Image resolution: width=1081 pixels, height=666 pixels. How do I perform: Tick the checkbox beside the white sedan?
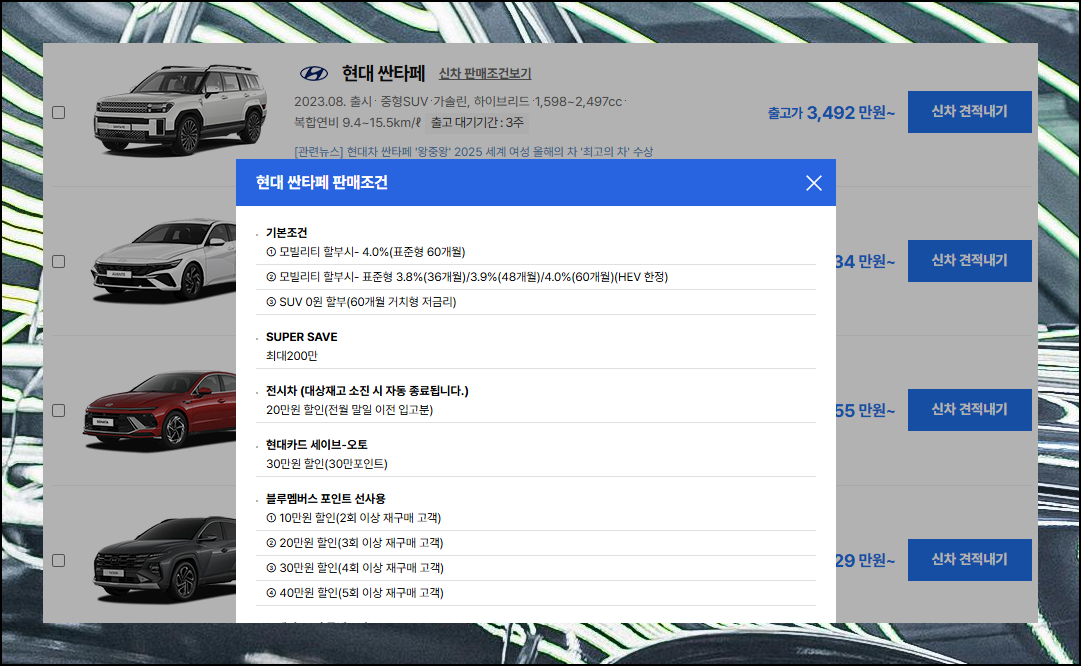pyautogui.click(x=59, y=261)
